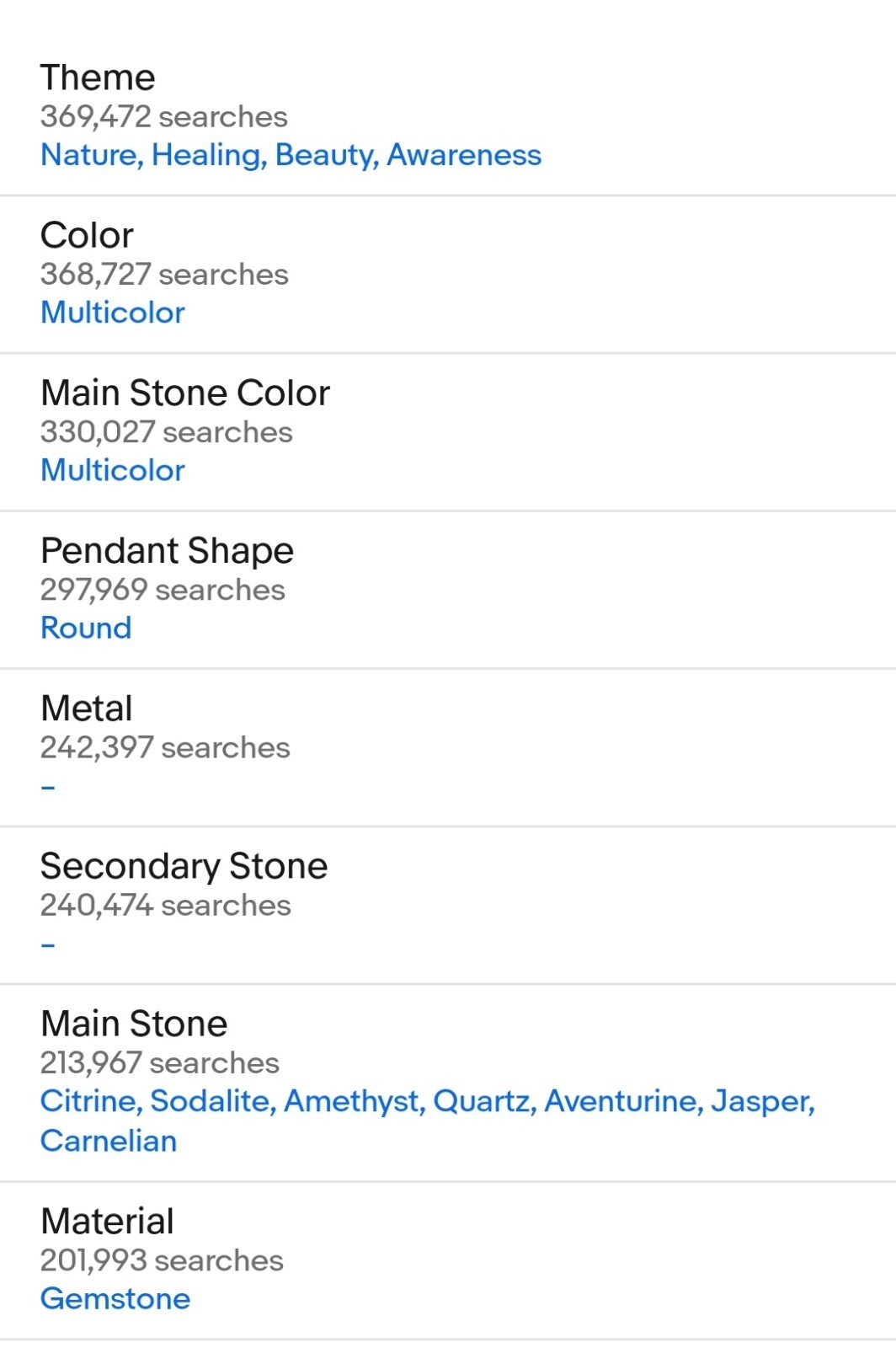The image size is (896, 1348).
Task: Tap the Multicolor value under Color
Action: tap(113, 313)
